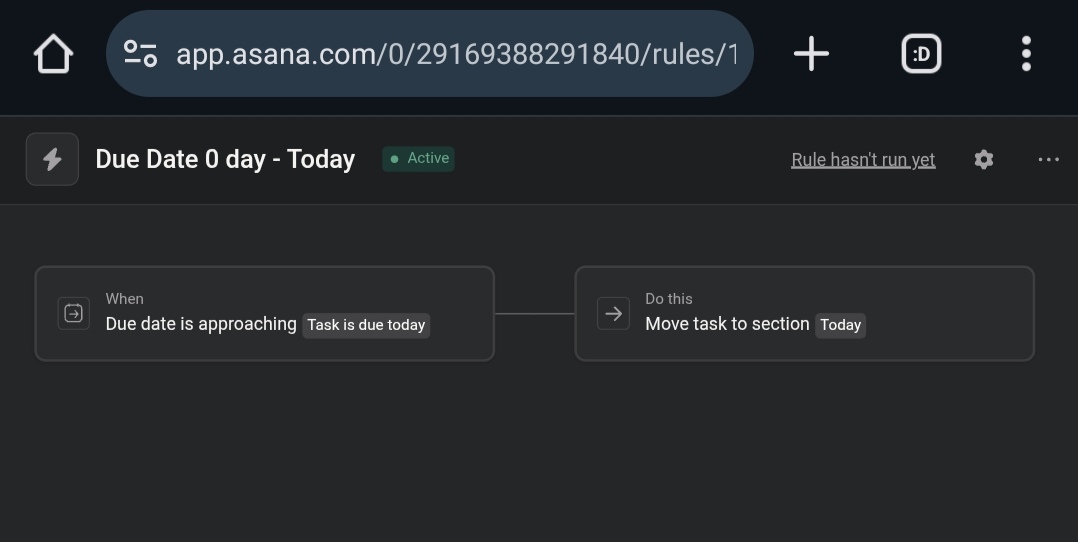Tap the browser home icon
Screen dimensions: 1078x542
pyautogui.click(x=54, y=54)
